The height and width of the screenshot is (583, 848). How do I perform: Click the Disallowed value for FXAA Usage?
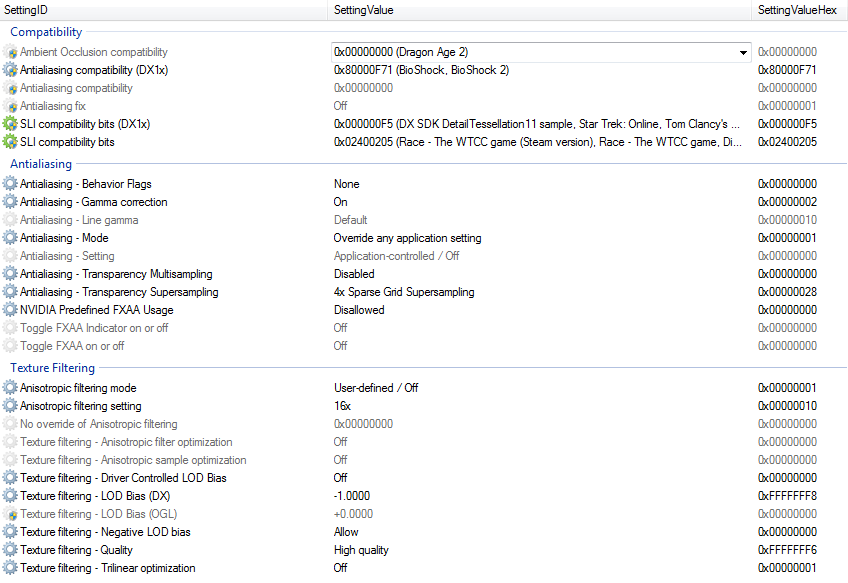[359, 310]
